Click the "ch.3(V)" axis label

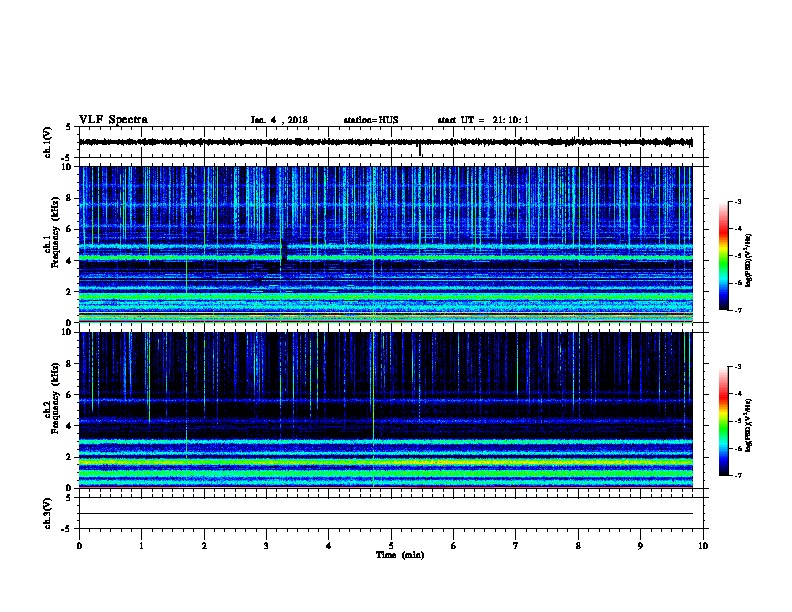[48, 513]
